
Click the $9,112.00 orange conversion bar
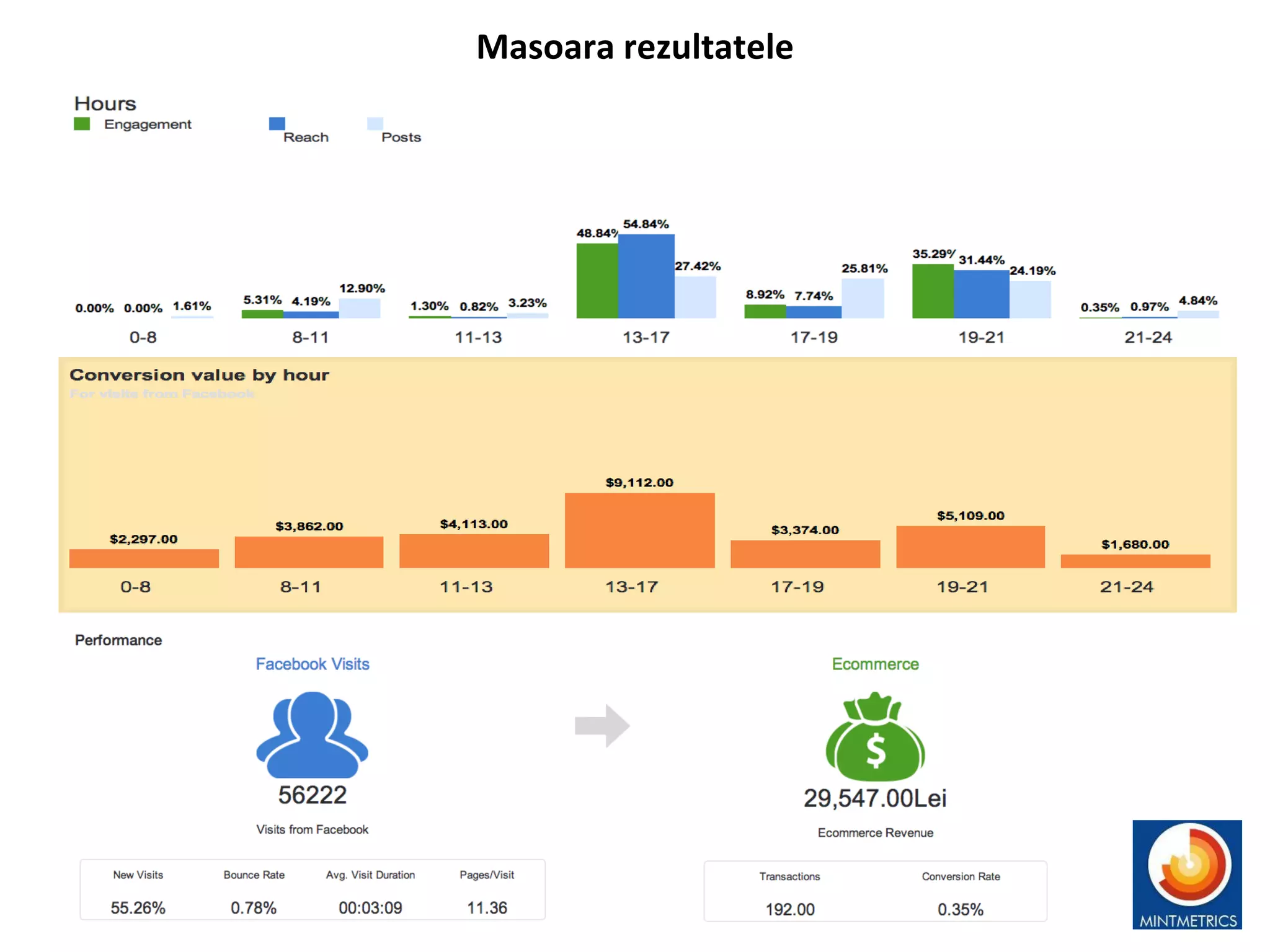tap(639, 530)
